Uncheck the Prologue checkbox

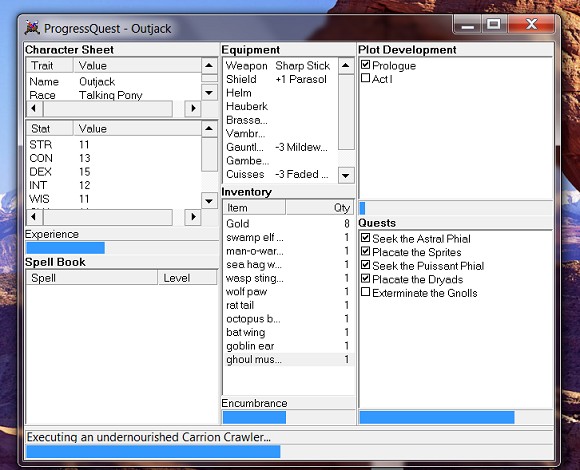(x=365, y=65)
